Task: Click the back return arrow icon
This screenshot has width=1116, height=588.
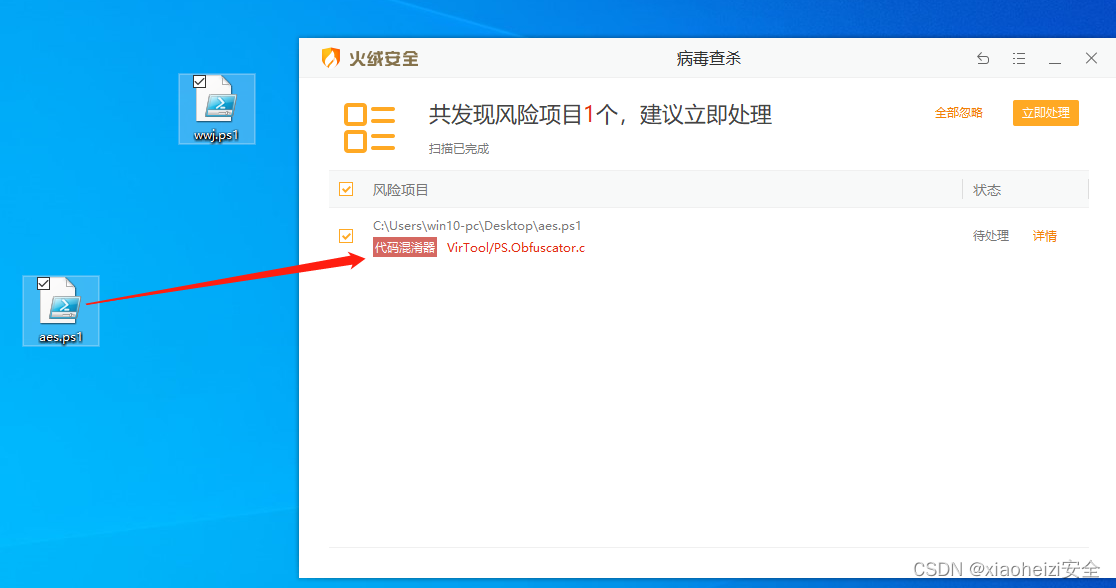Action: [983, 58]
